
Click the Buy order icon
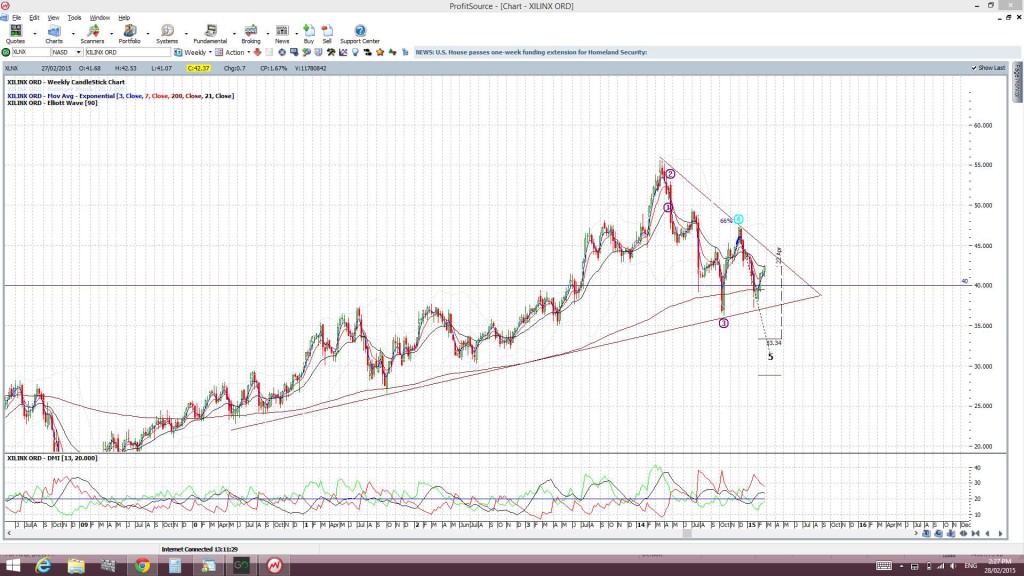308,34
